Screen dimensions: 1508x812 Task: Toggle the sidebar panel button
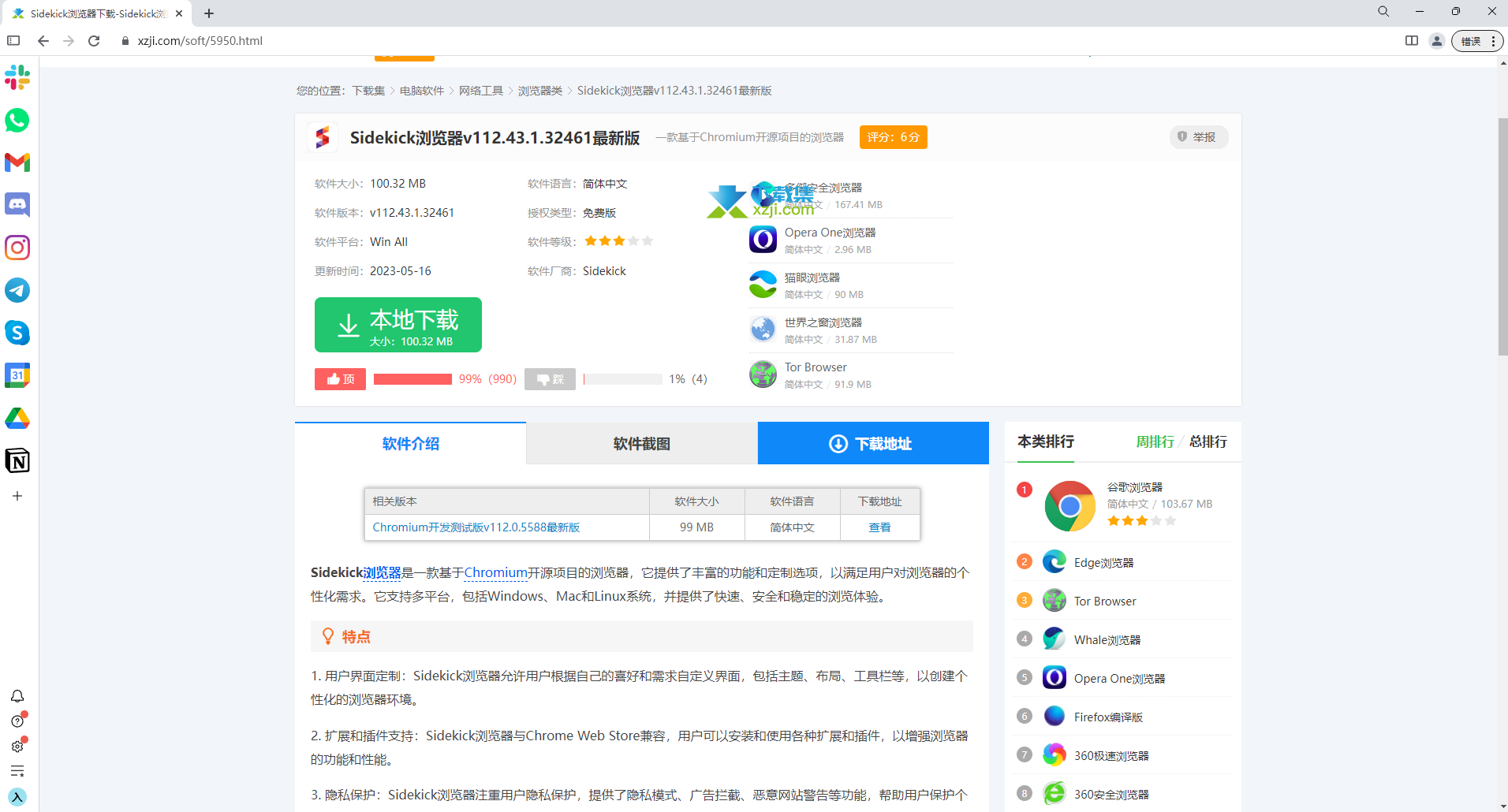click(13, 41)
